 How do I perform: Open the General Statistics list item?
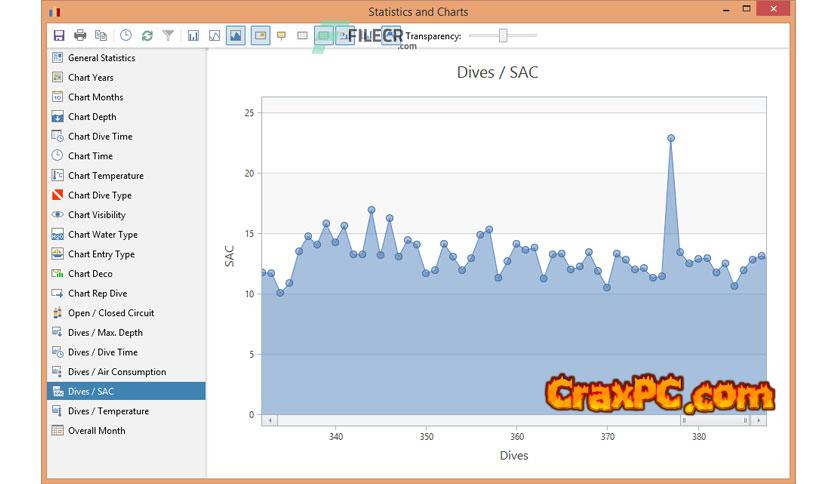click(x=101, y=58)
